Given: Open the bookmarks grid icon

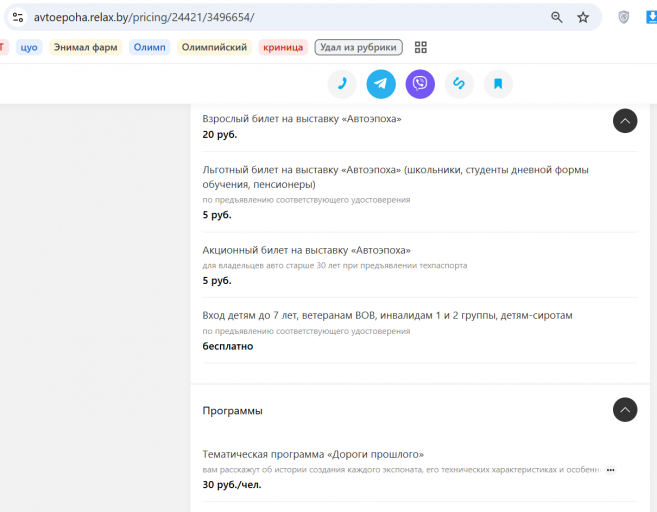Looking at the screenshot, I should (x=421, y=47).
